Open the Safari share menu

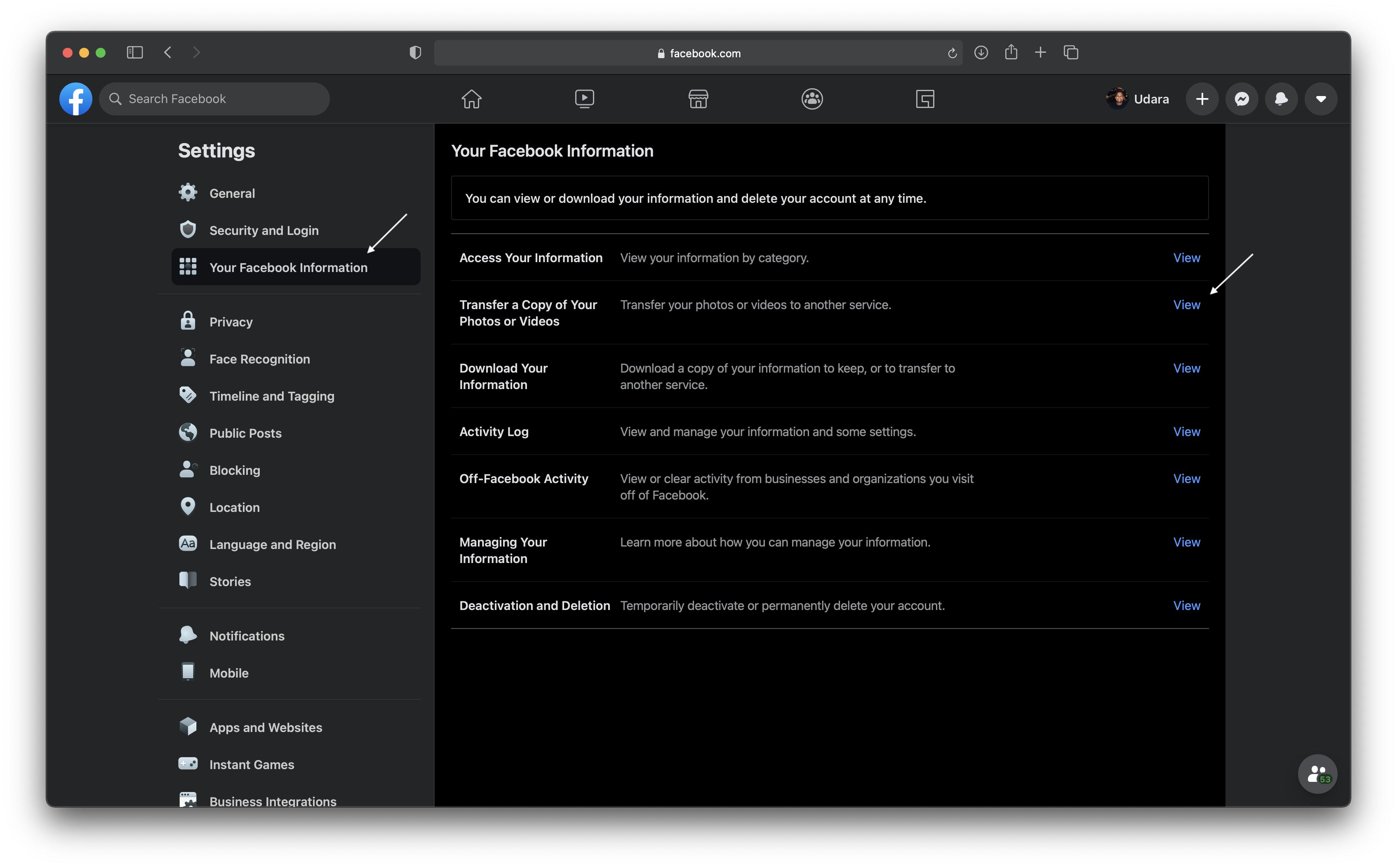[1011, 52]
